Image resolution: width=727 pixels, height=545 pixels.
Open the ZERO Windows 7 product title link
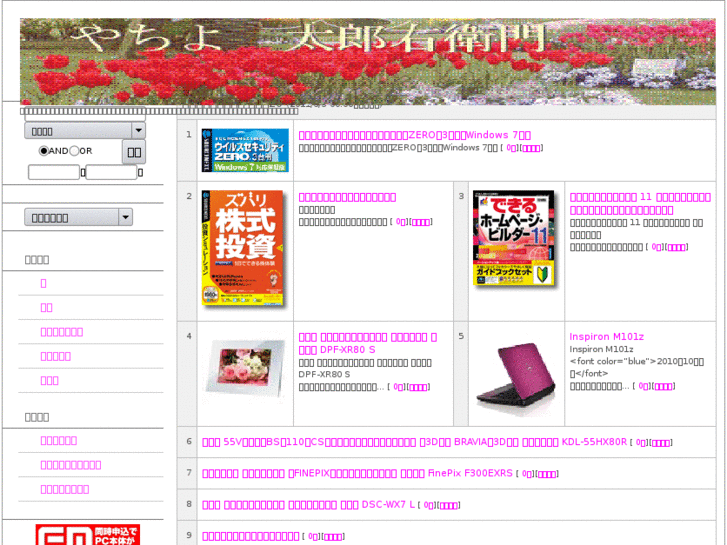point(415,135)
